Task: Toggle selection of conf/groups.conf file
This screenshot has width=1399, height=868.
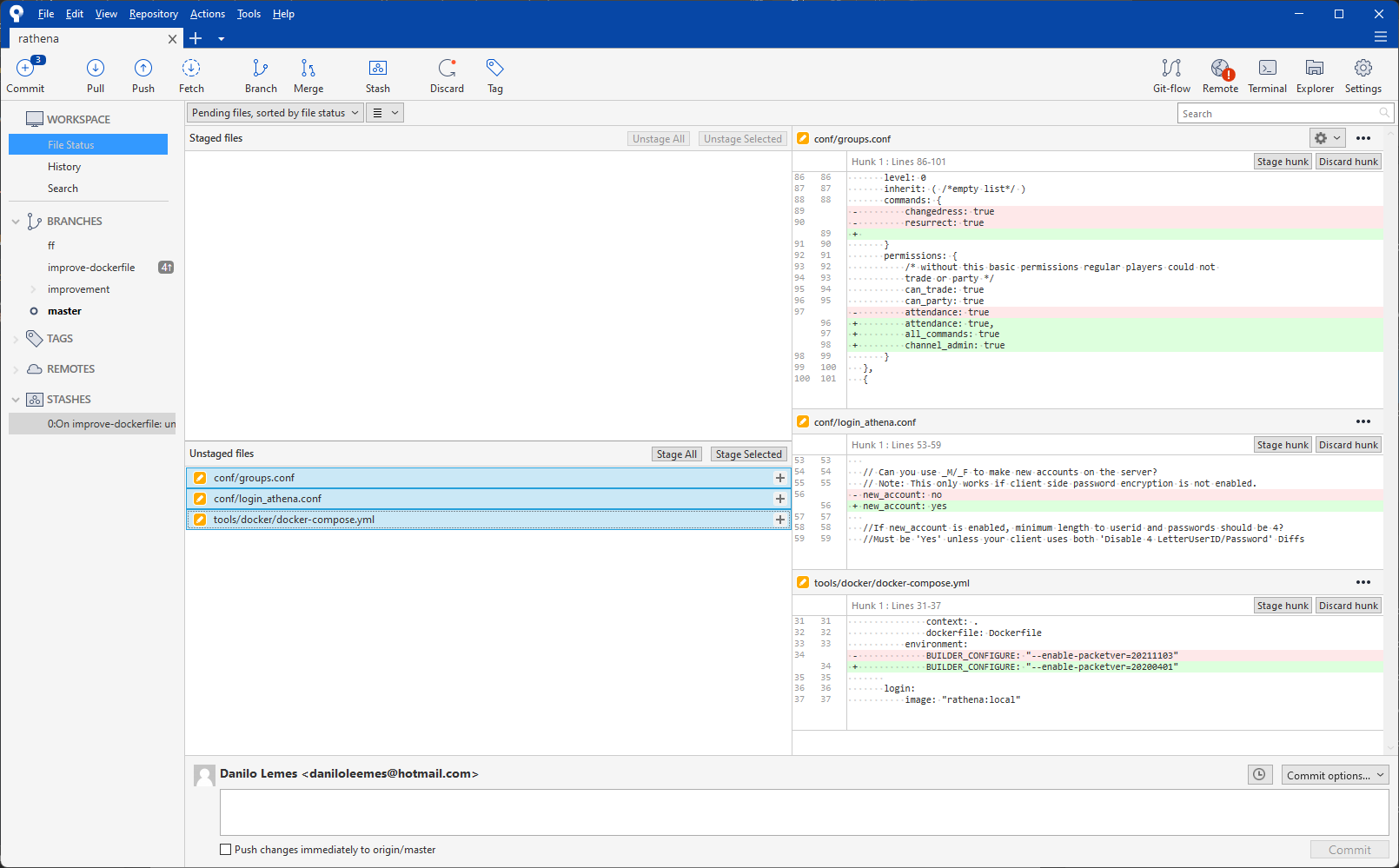Action: click(200, 477)
